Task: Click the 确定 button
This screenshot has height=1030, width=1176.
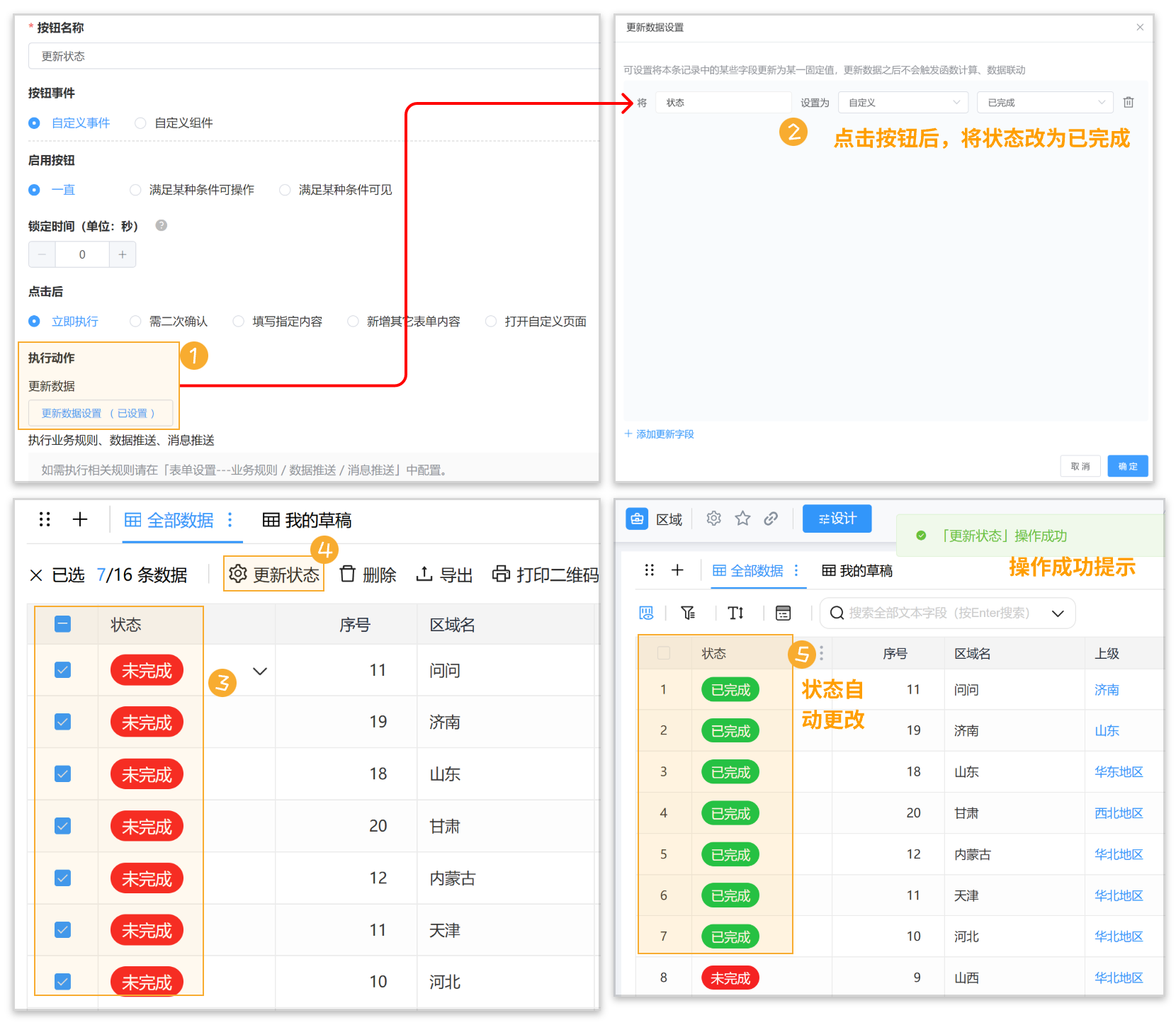Action: tap(1127, 466)
